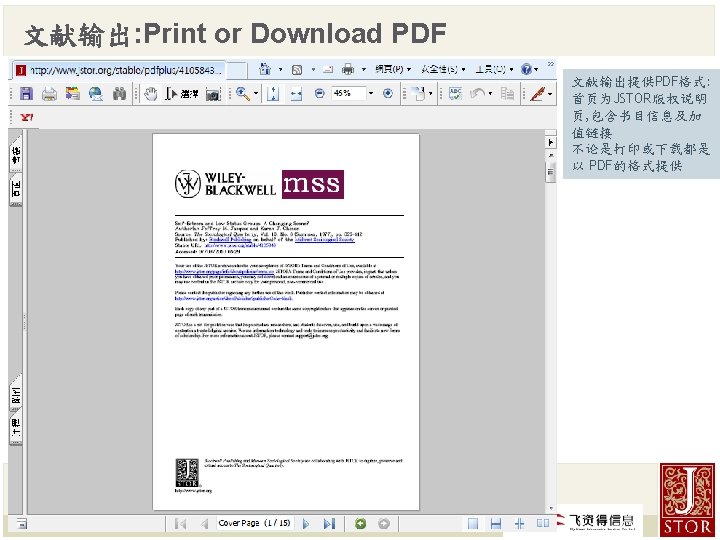Click the Fit Width icon
The width and height of the screenshot is (720, 540).
pyautogui.click(x=296, y=94)
